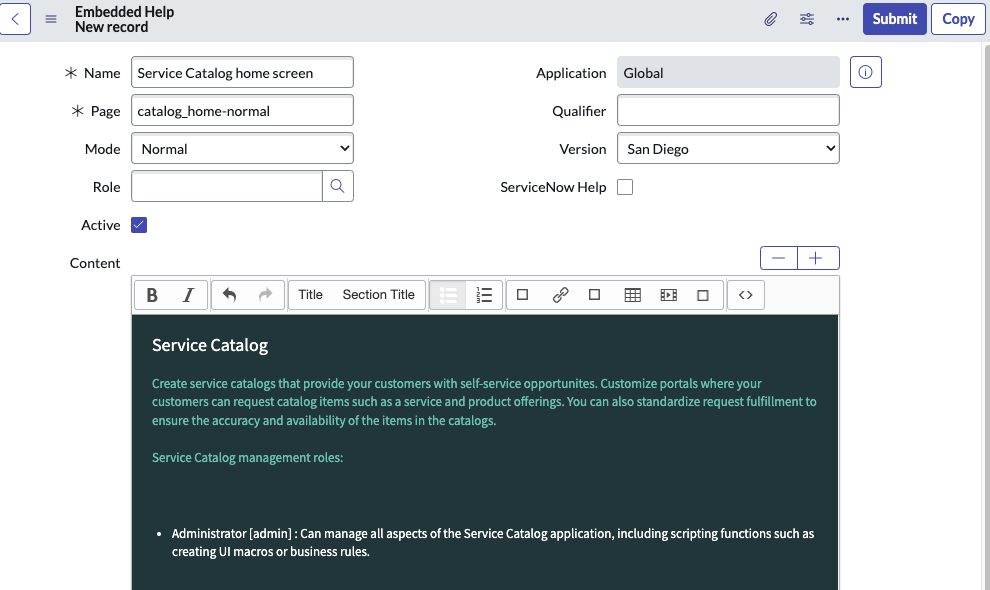Click square icon left of link icon
990x590 pixels.
522,295
